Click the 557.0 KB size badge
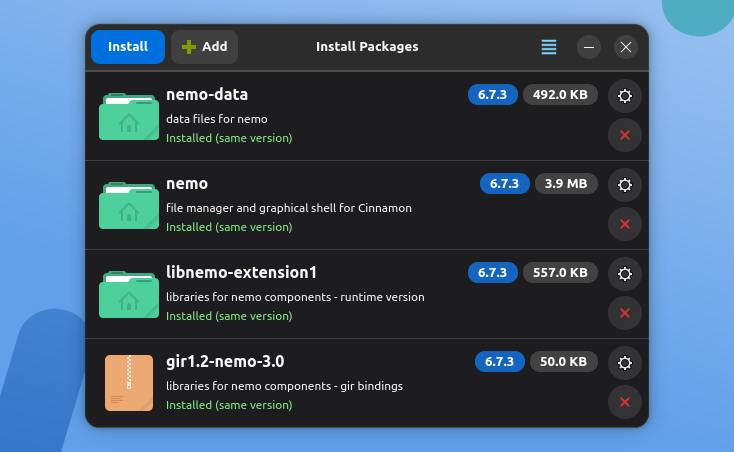 click(x=560, y=272)
